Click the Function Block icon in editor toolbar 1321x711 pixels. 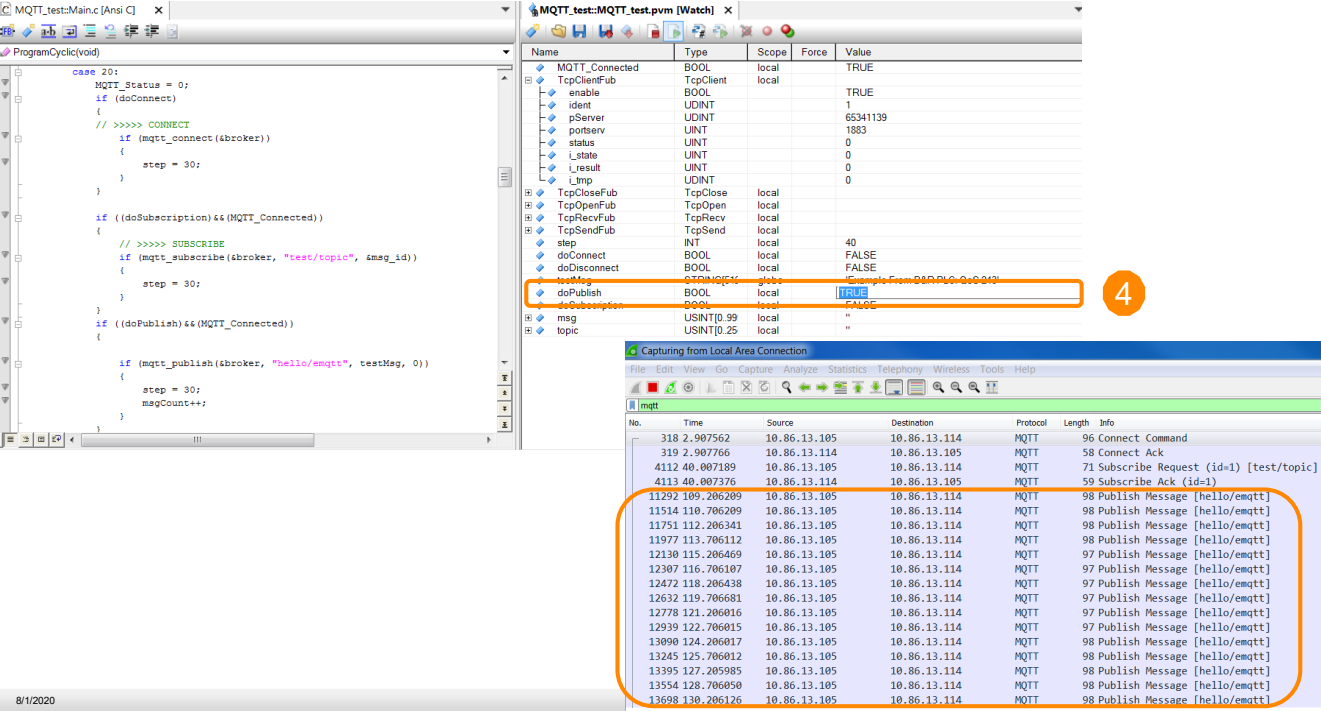click(x=8, y=31)
